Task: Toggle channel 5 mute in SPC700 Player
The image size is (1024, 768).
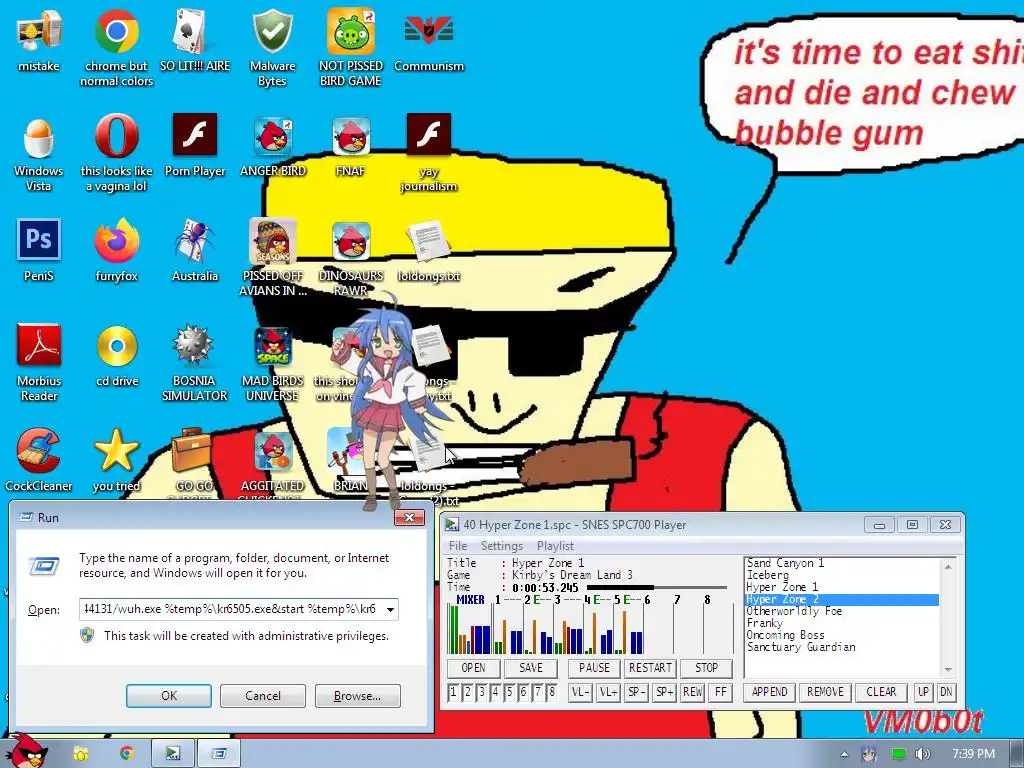Action: 509,692
